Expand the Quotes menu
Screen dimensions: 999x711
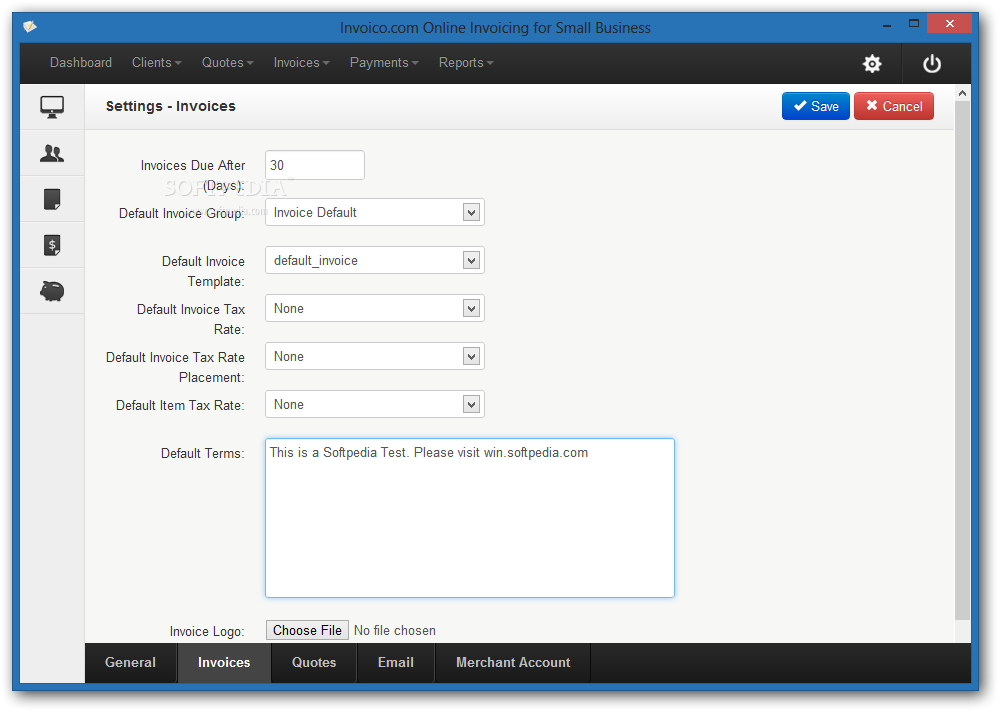click(227, 62)
